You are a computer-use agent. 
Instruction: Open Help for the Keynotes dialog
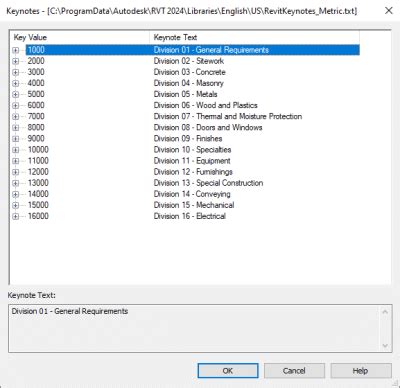coord(361,371)
